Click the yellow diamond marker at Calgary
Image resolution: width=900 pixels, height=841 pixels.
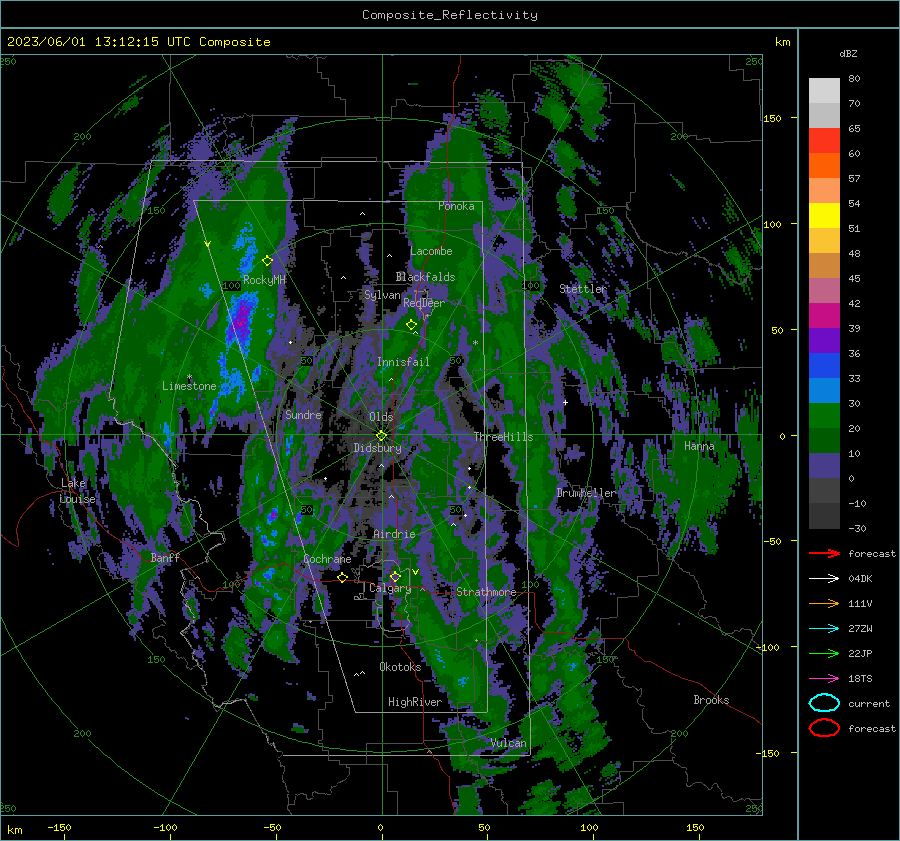(x=395, y=576)
